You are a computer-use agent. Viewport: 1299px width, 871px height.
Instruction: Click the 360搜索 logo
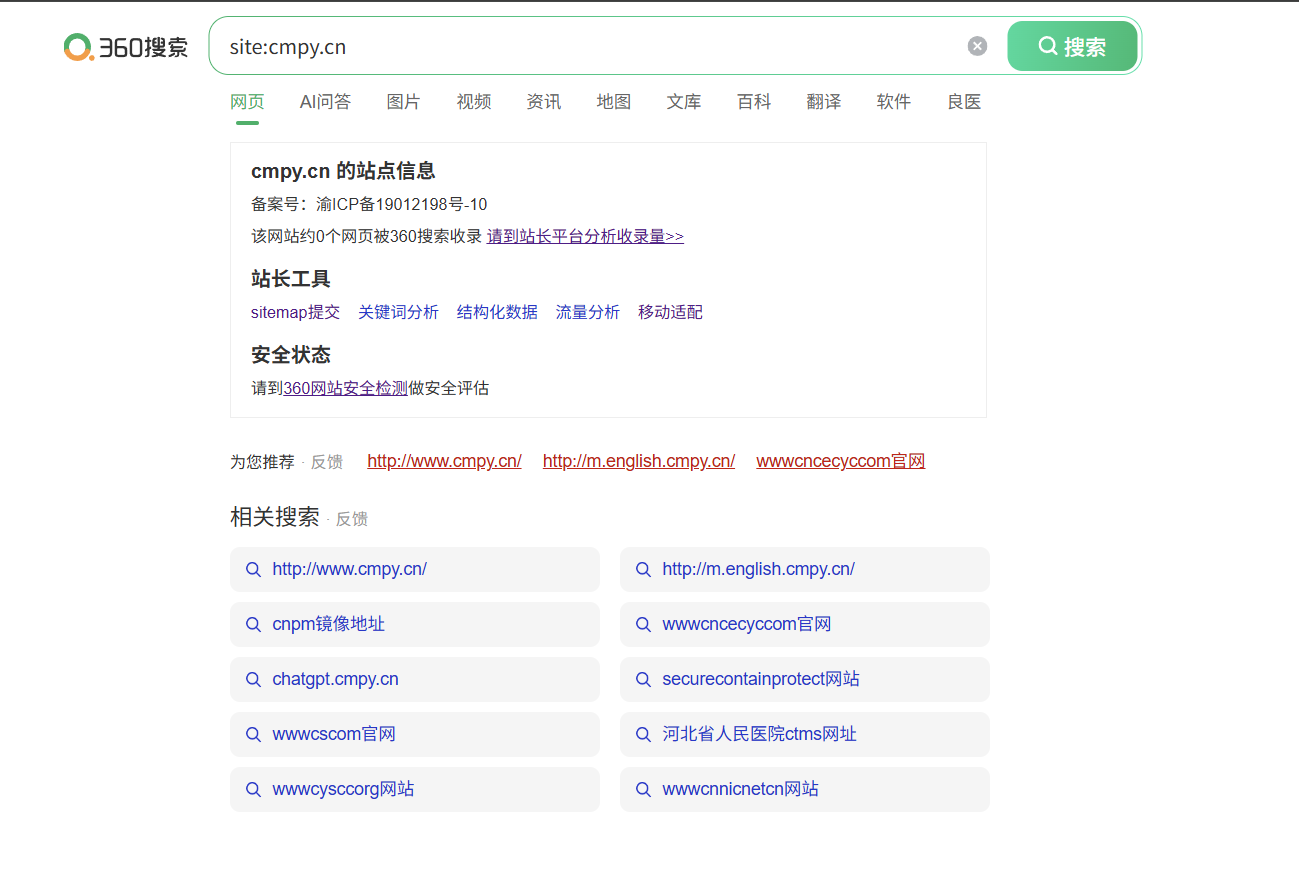126,46
